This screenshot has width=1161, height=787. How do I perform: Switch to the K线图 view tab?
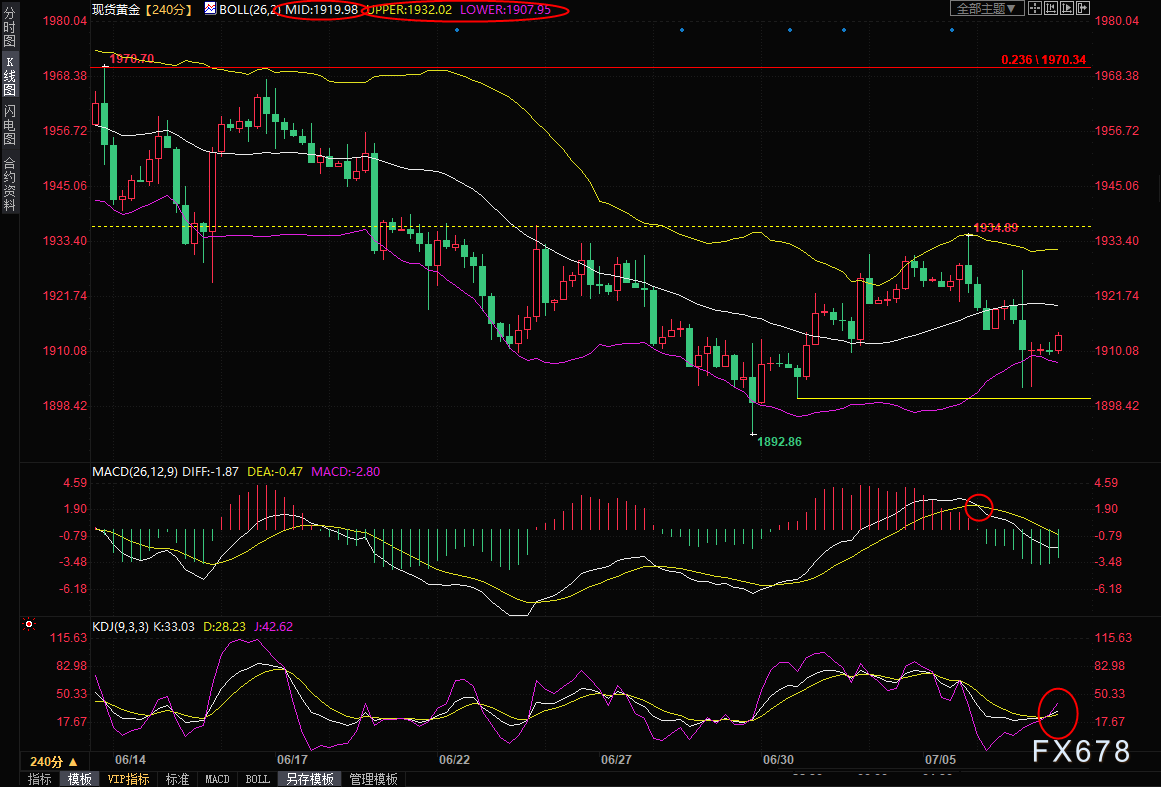[9, 75]
